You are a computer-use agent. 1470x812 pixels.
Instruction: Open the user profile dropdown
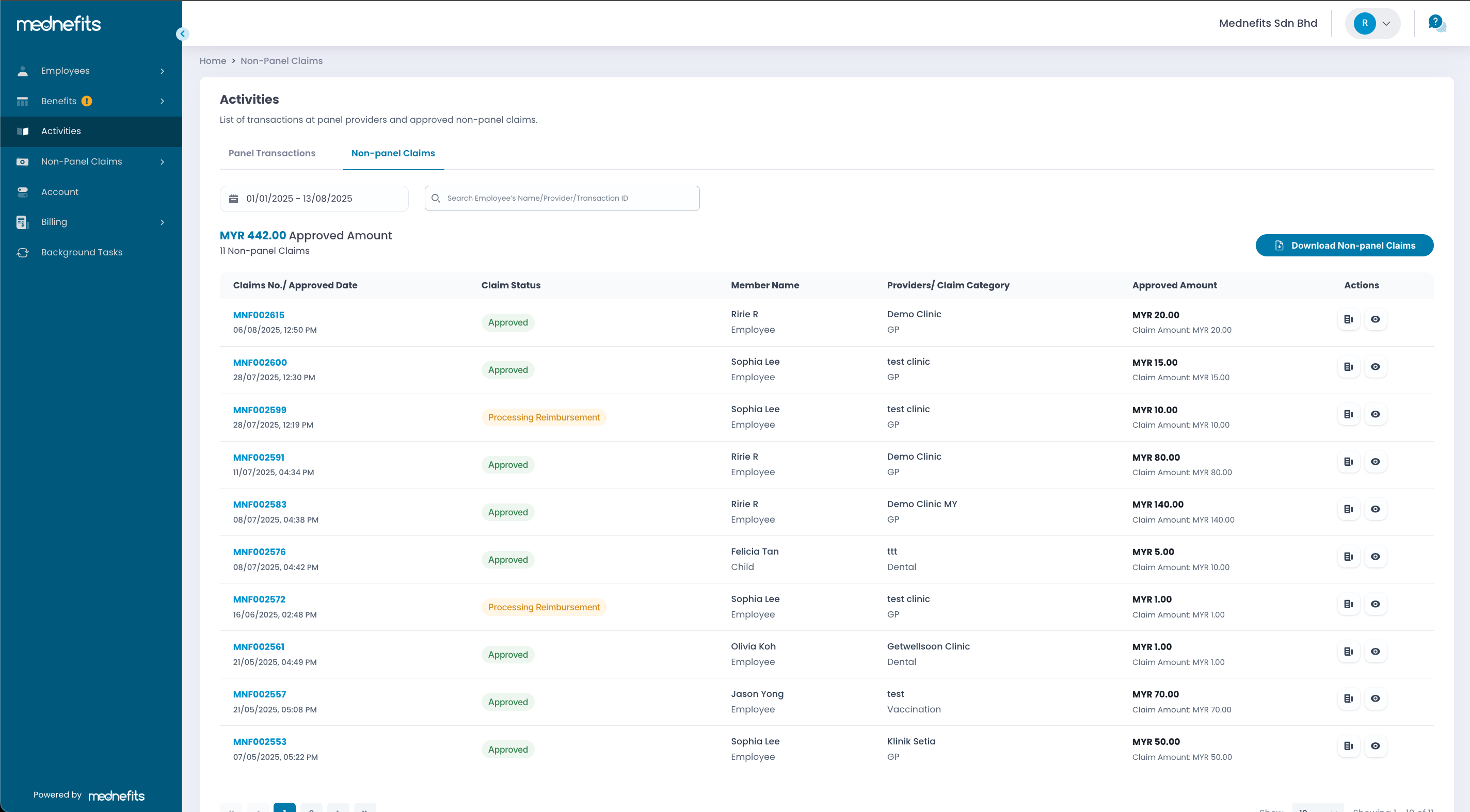(1372, 23)
